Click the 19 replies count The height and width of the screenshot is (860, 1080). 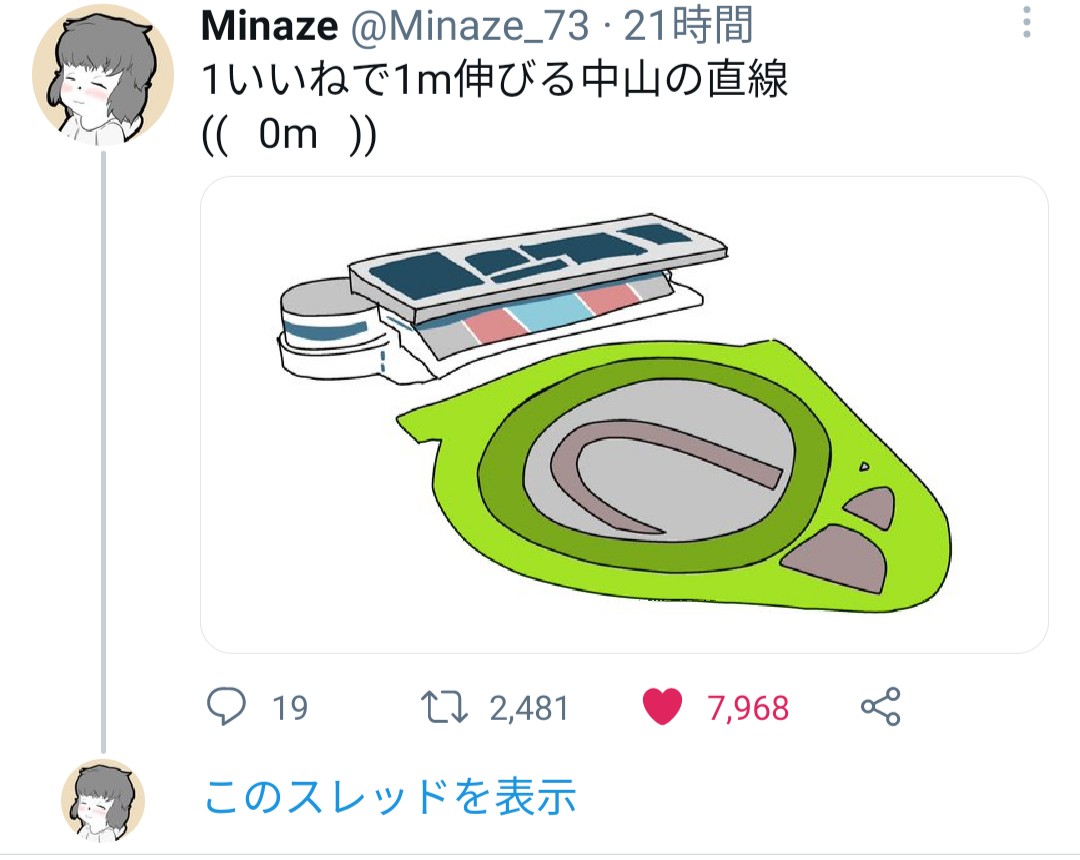tap(290, 709)
